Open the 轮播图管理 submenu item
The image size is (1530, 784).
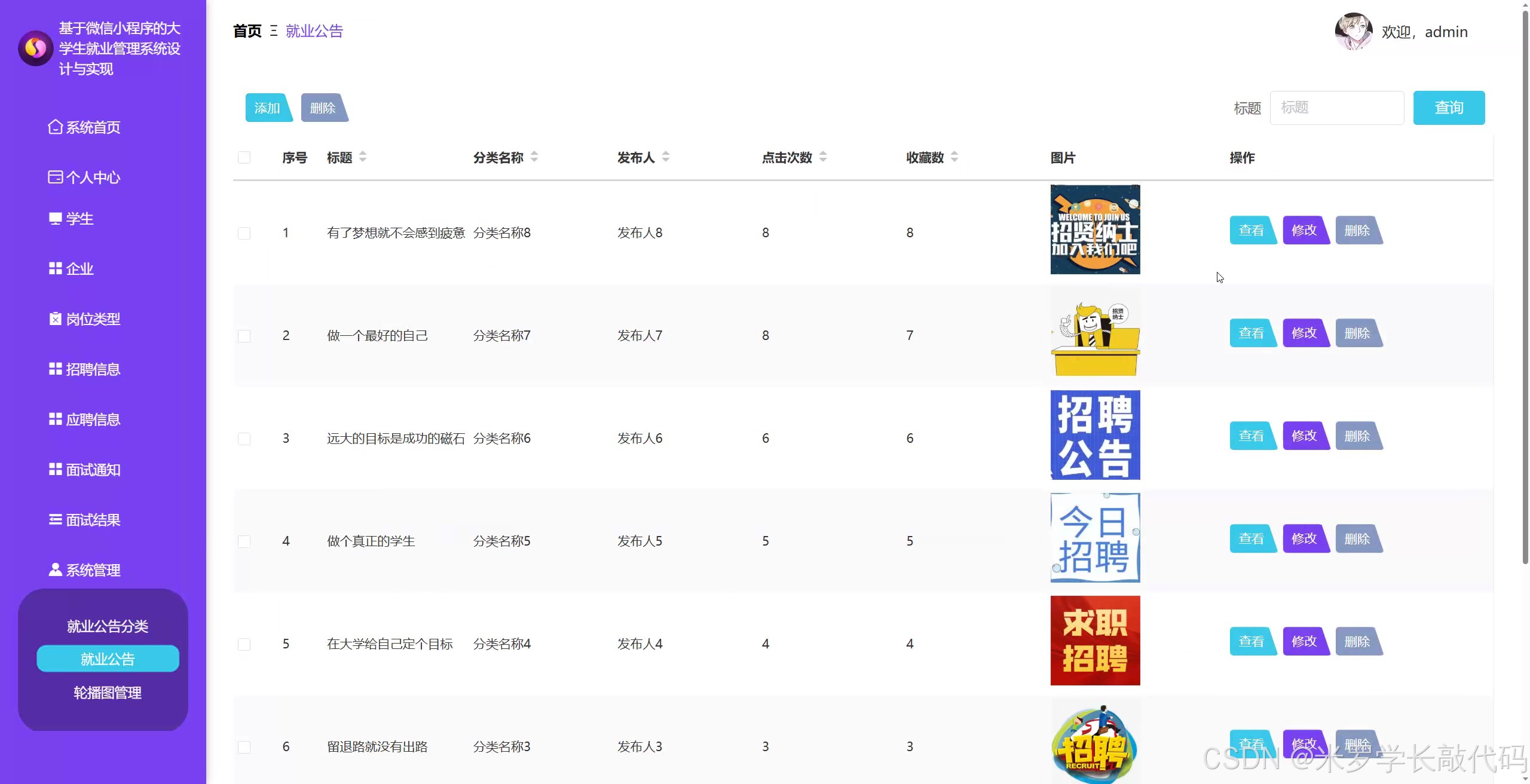108,693
